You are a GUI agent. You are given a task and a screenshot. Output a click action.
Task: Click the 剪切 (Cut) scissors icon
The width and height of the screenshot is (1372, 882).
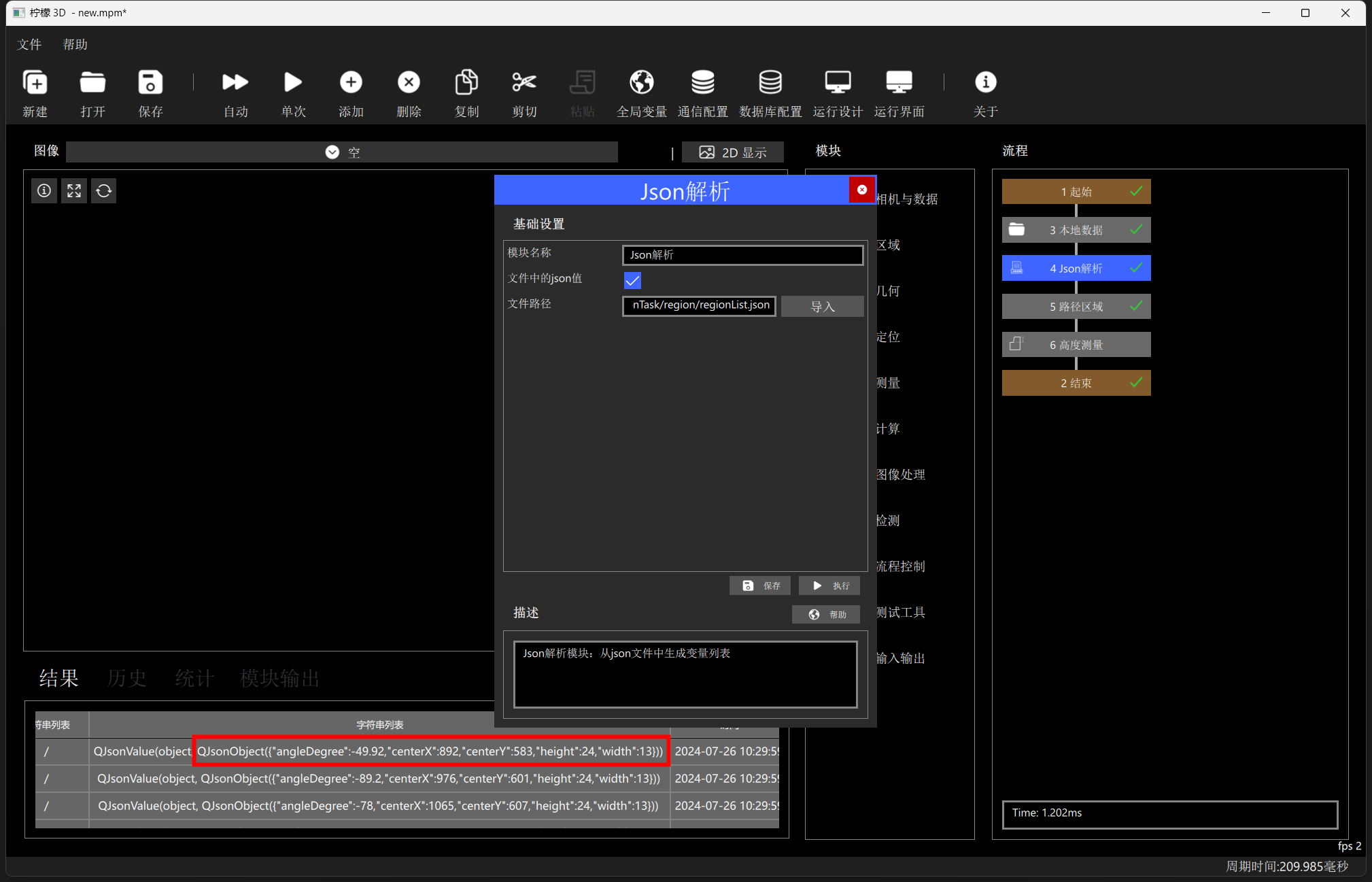coord(524,82)
